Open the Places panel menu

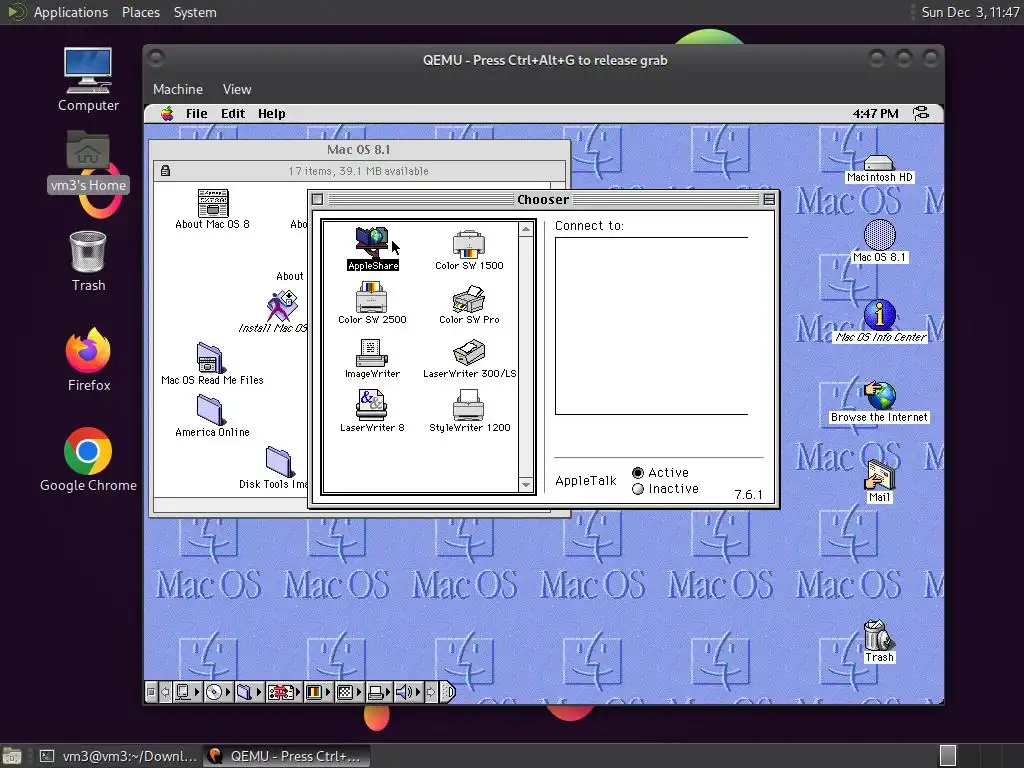(140, 12)
